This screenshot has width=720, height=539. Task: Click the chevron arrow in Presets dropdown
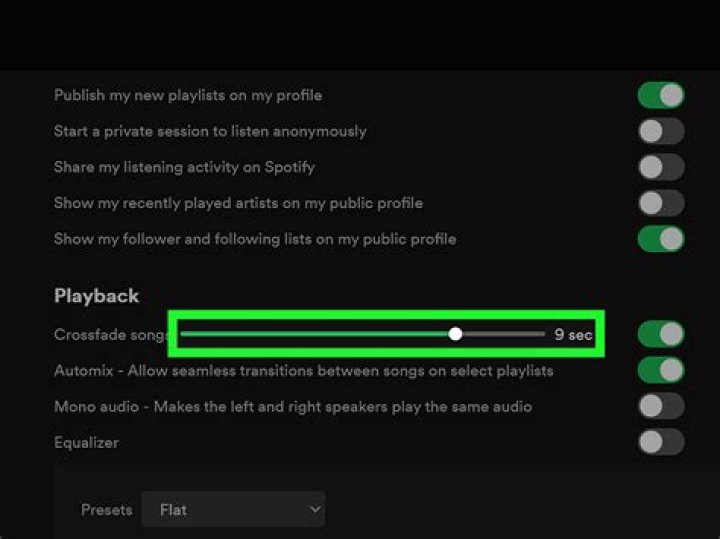click(315, 510)
